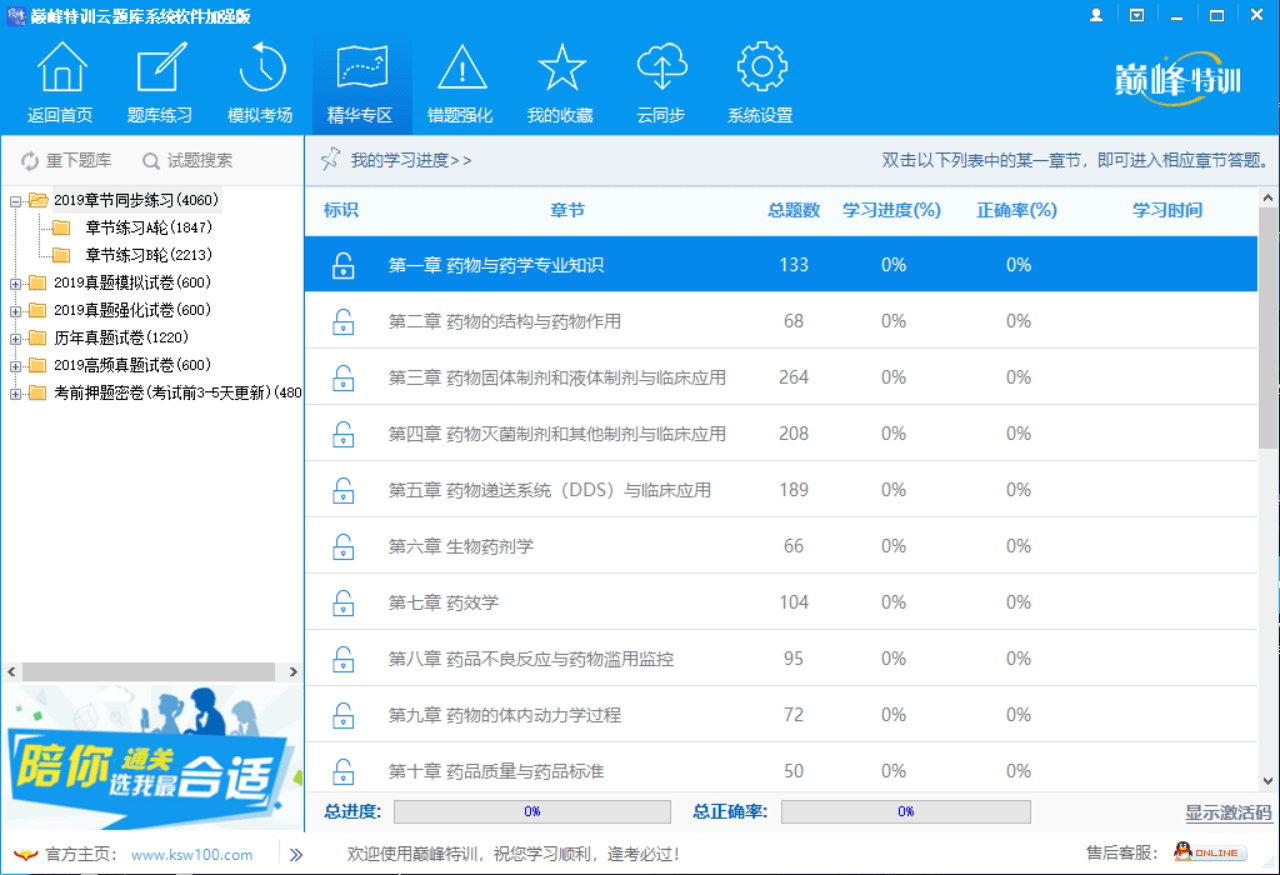Screen dimensions: 1280x875
Task: Click 试题搜索 magnifier icon
Action: point(151,161)
